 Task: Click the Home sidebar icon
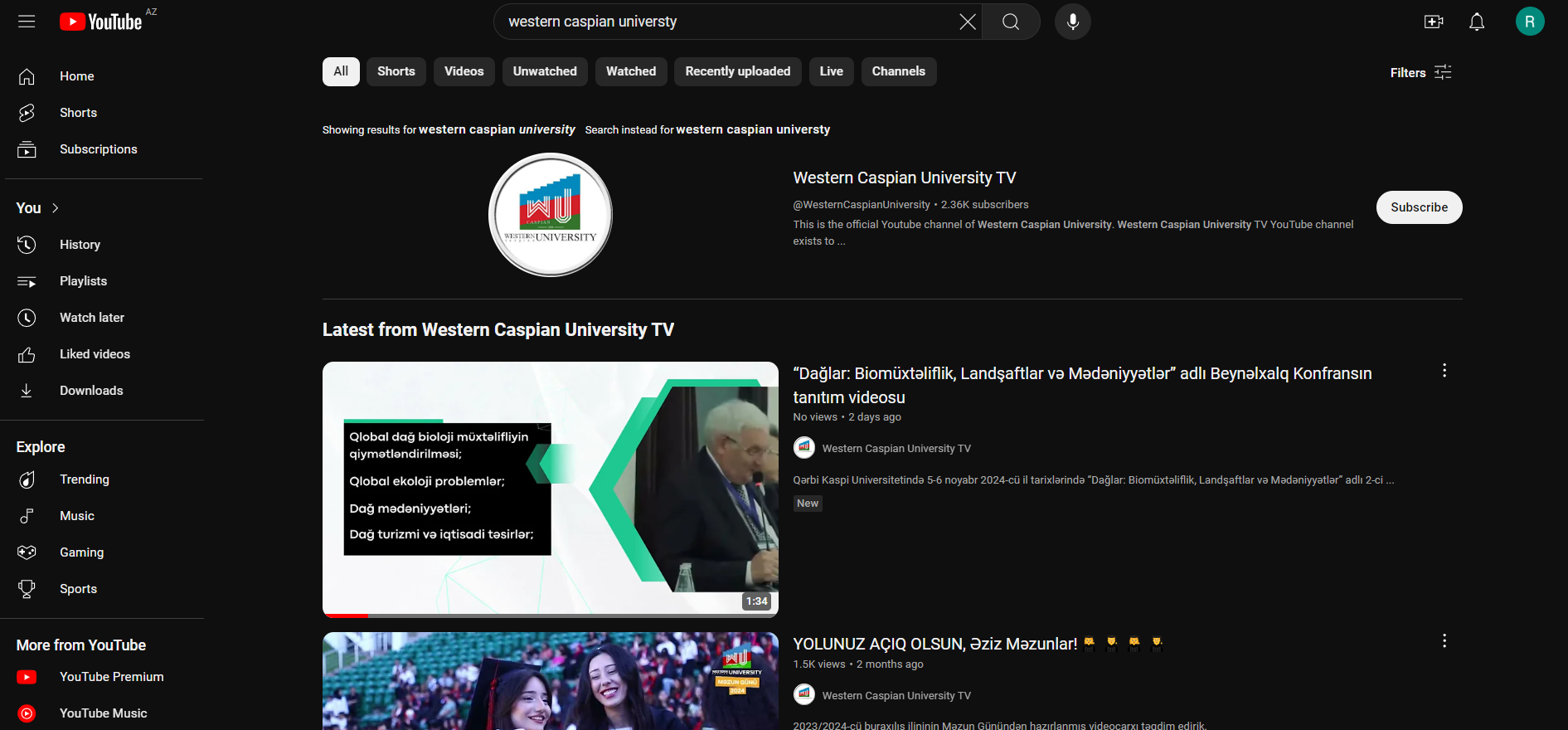point(27,76)
